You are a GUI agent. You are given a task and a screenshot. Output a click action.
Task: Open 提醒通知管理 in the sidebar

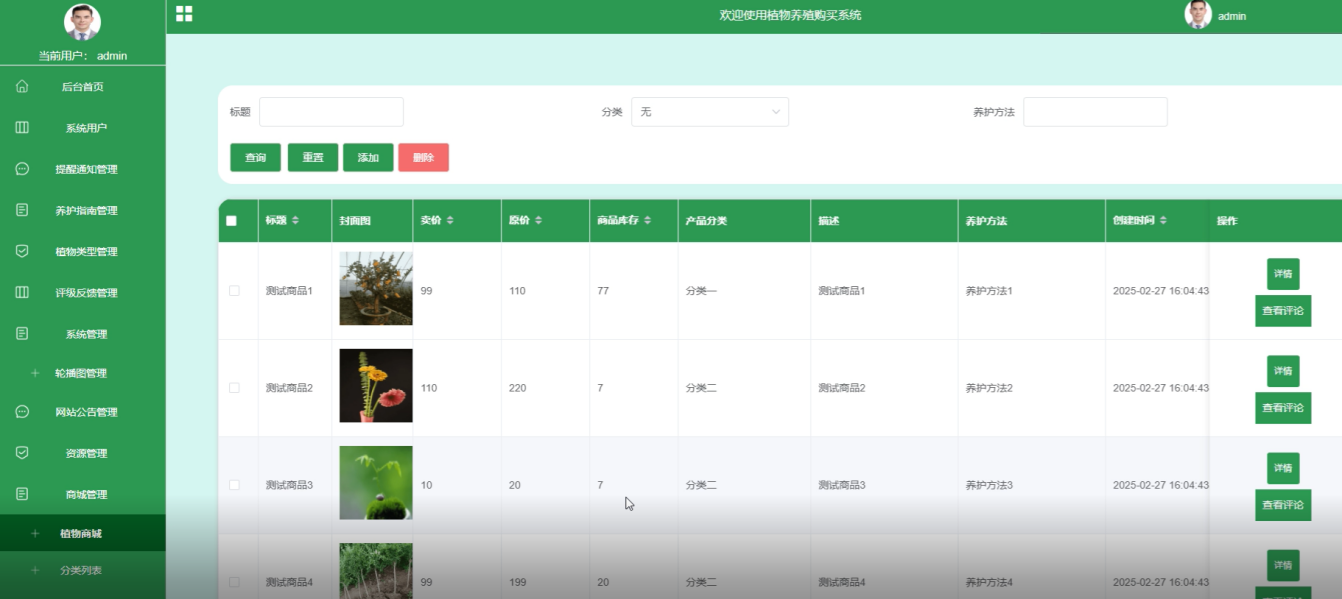coord(83,169)
